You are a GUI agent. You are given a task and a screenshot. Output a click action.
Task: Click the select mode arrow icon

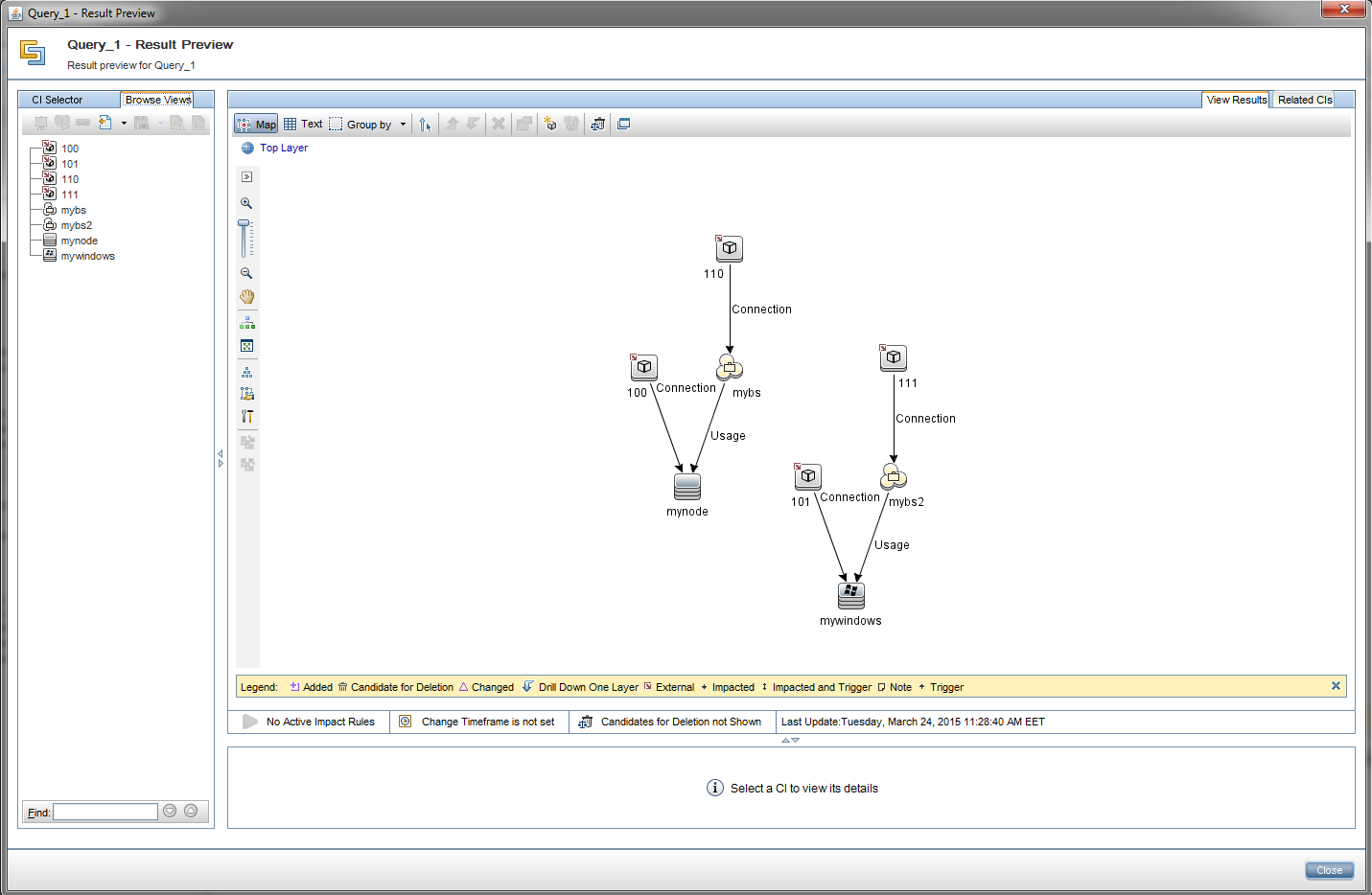426,125
